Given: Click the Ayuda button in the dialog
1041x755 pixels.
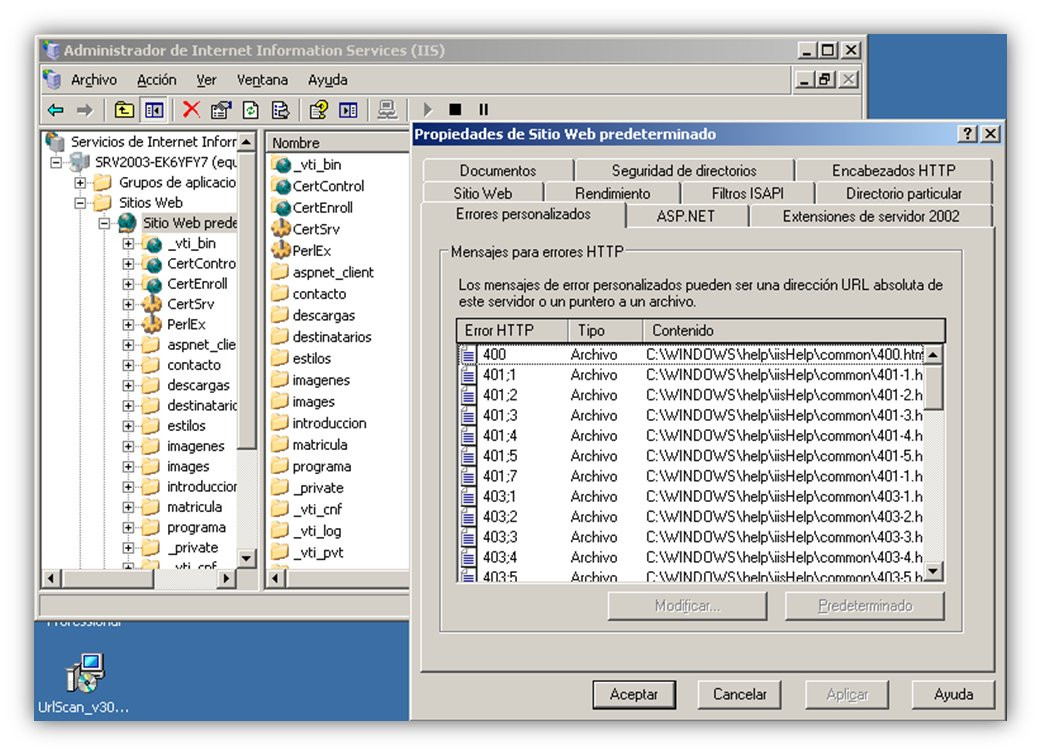Looking at the screenshot, I should (953, 695).
